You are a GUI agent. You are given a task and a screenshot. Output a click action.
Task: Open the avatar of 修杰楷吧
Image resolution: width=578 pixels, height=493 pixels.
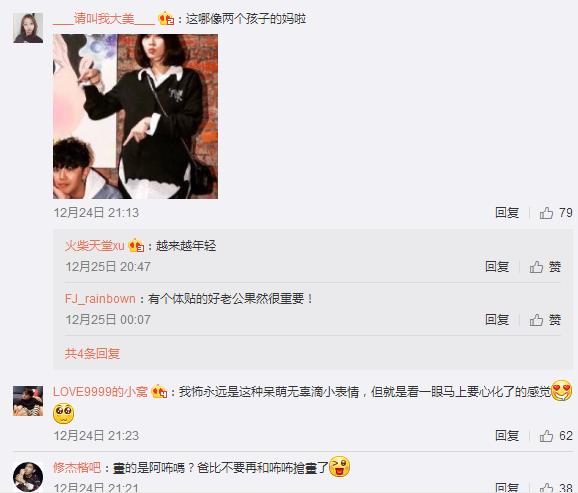28,476
